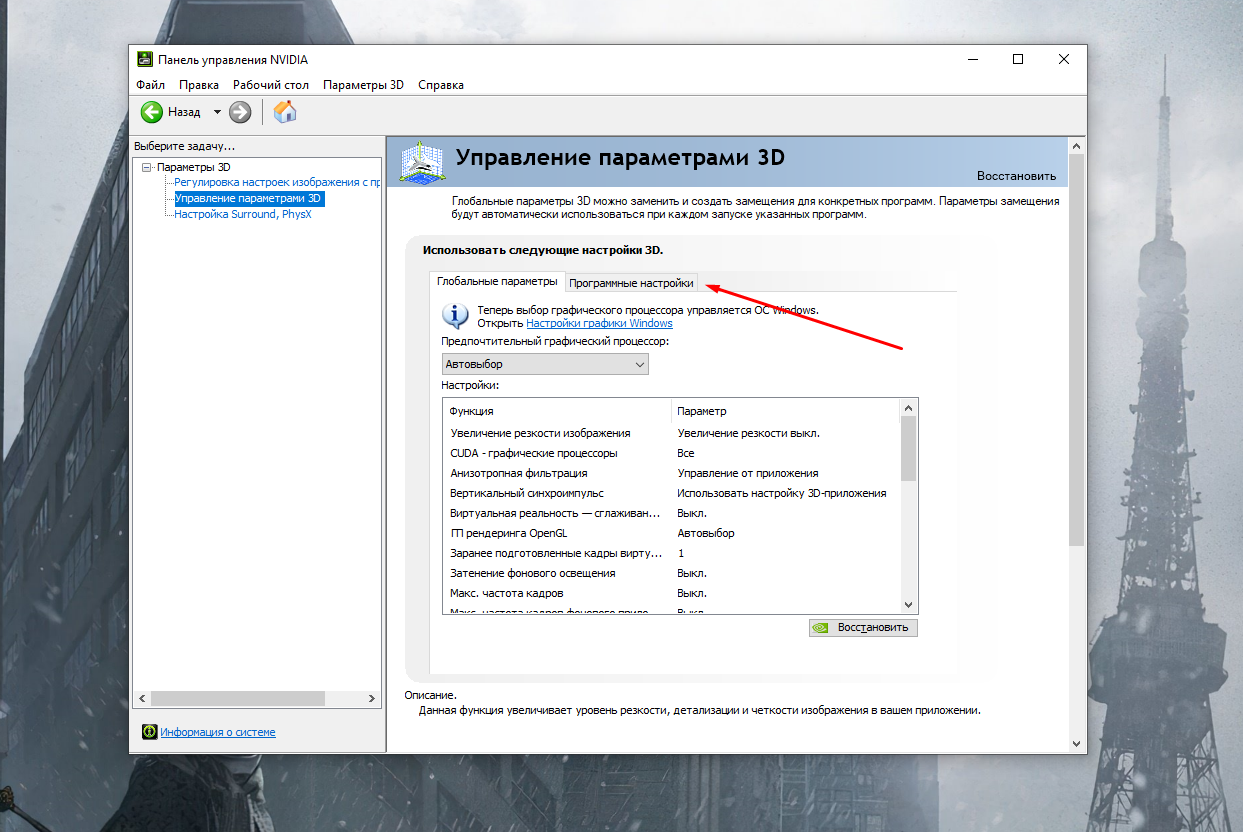Image resolution: width=1243 pixels, height=832 pixels.
Task: Select the Макс. частота кадров row
Action: click(672, 593)
